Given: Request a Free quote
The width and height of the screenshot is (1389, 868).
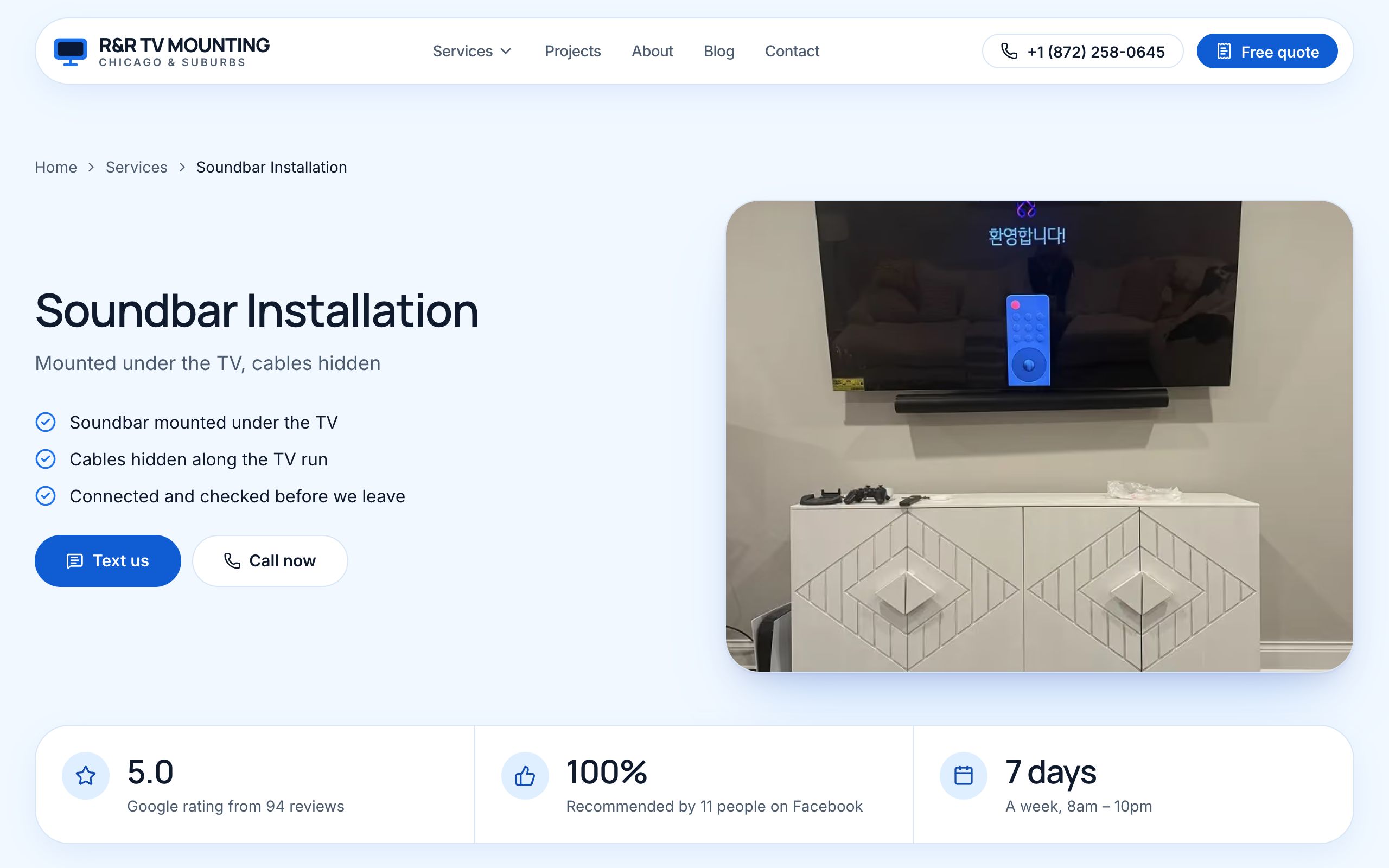Looking at the screenshot, I should point(1267,51).
